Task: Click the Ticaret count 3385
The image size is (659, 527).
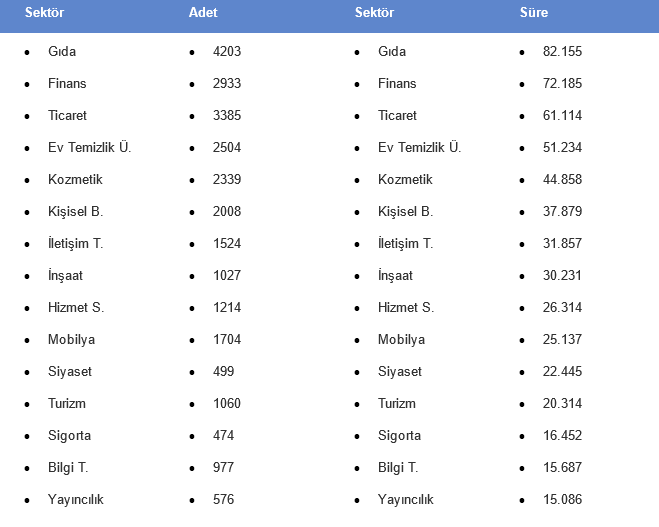Action: (x=227, y=115)
